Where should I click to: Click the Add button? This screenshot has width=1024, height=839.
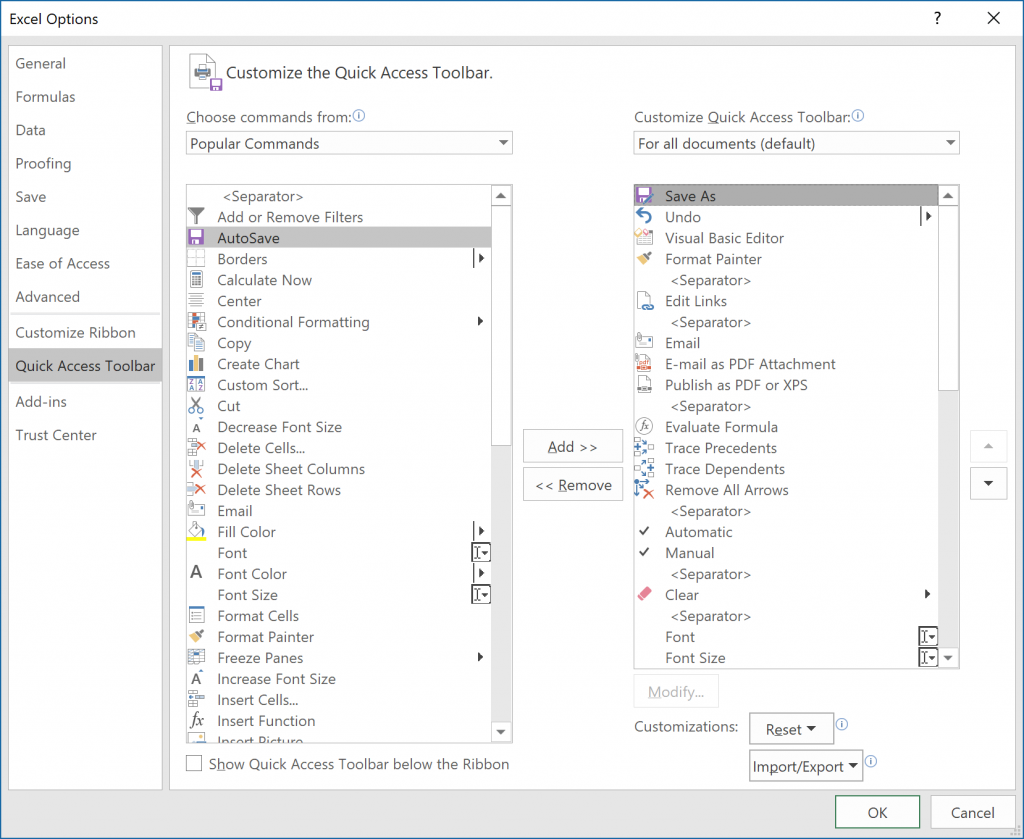[x=573, y=446]
